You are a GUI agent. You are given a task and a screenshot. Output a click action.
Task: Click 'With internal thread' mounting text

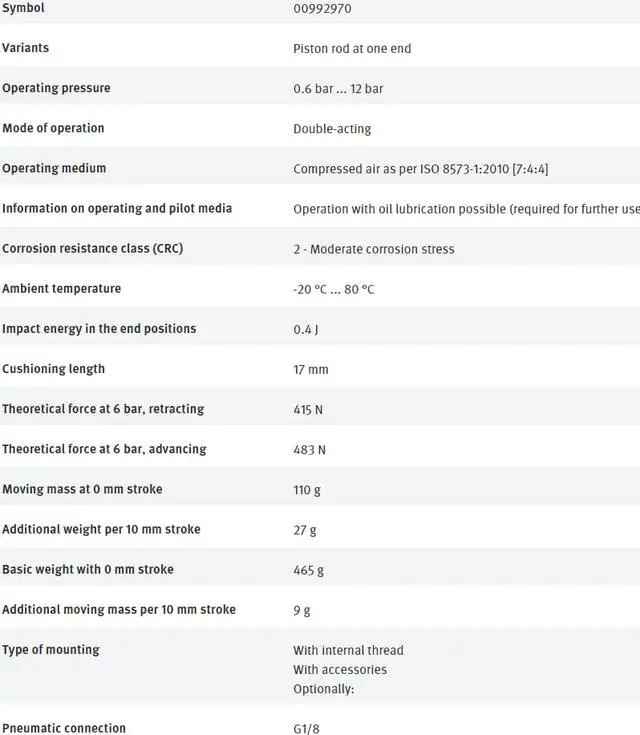348,650
